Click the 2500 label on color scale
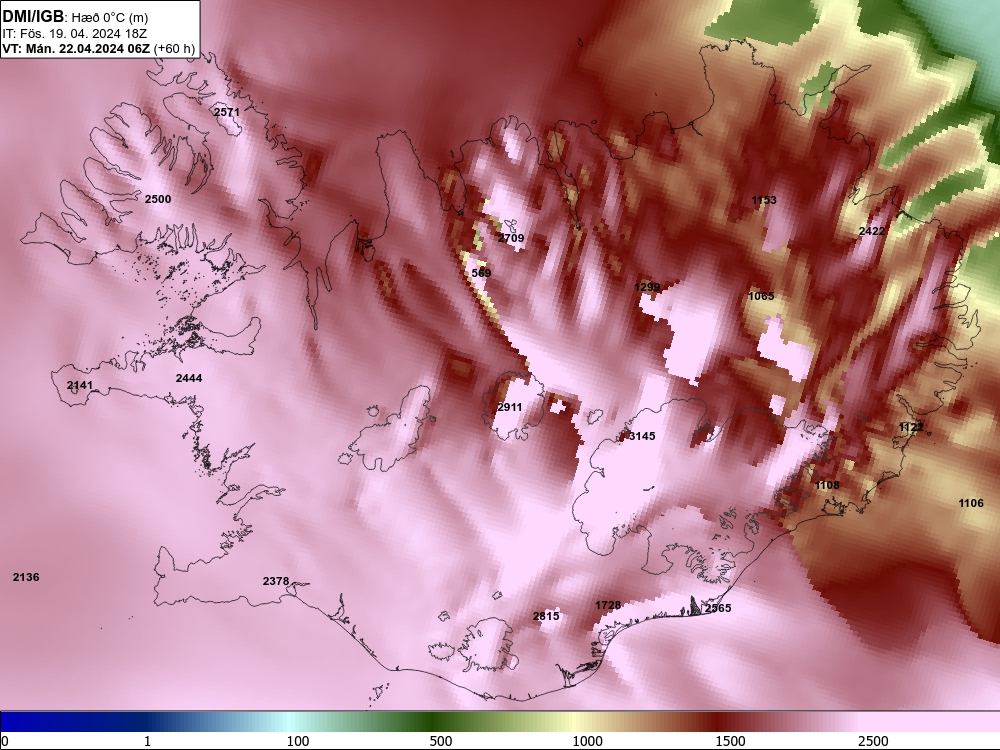Image resolution: width=1000 pixels, height=750 pixels. pos(873,741)
